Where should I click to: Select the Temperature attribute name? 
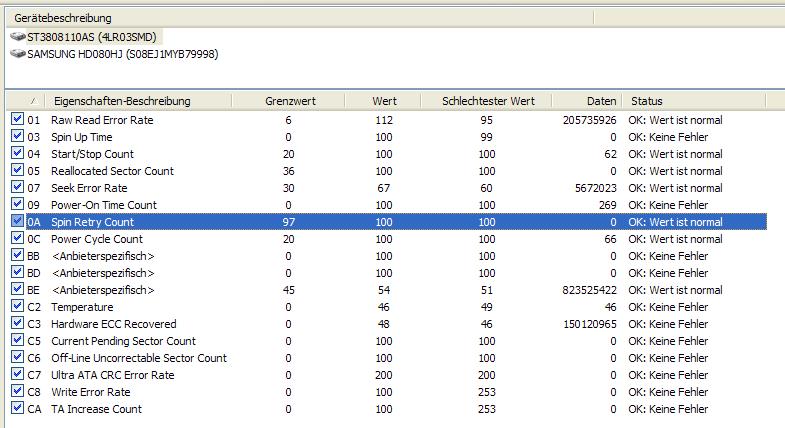coord(82,307)
